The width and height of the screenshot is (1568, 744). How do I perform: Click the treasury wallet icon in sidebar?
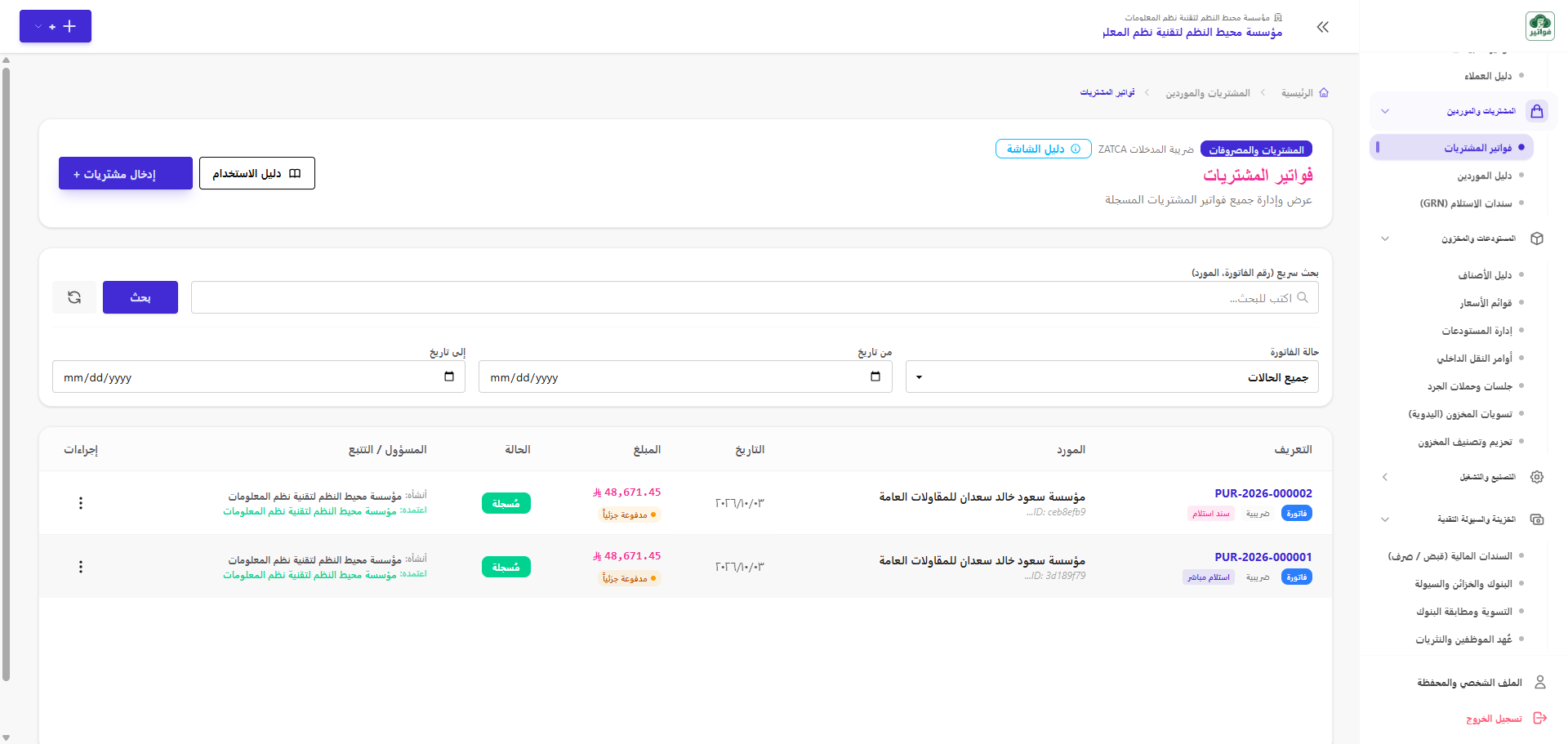pos(1537,519)
